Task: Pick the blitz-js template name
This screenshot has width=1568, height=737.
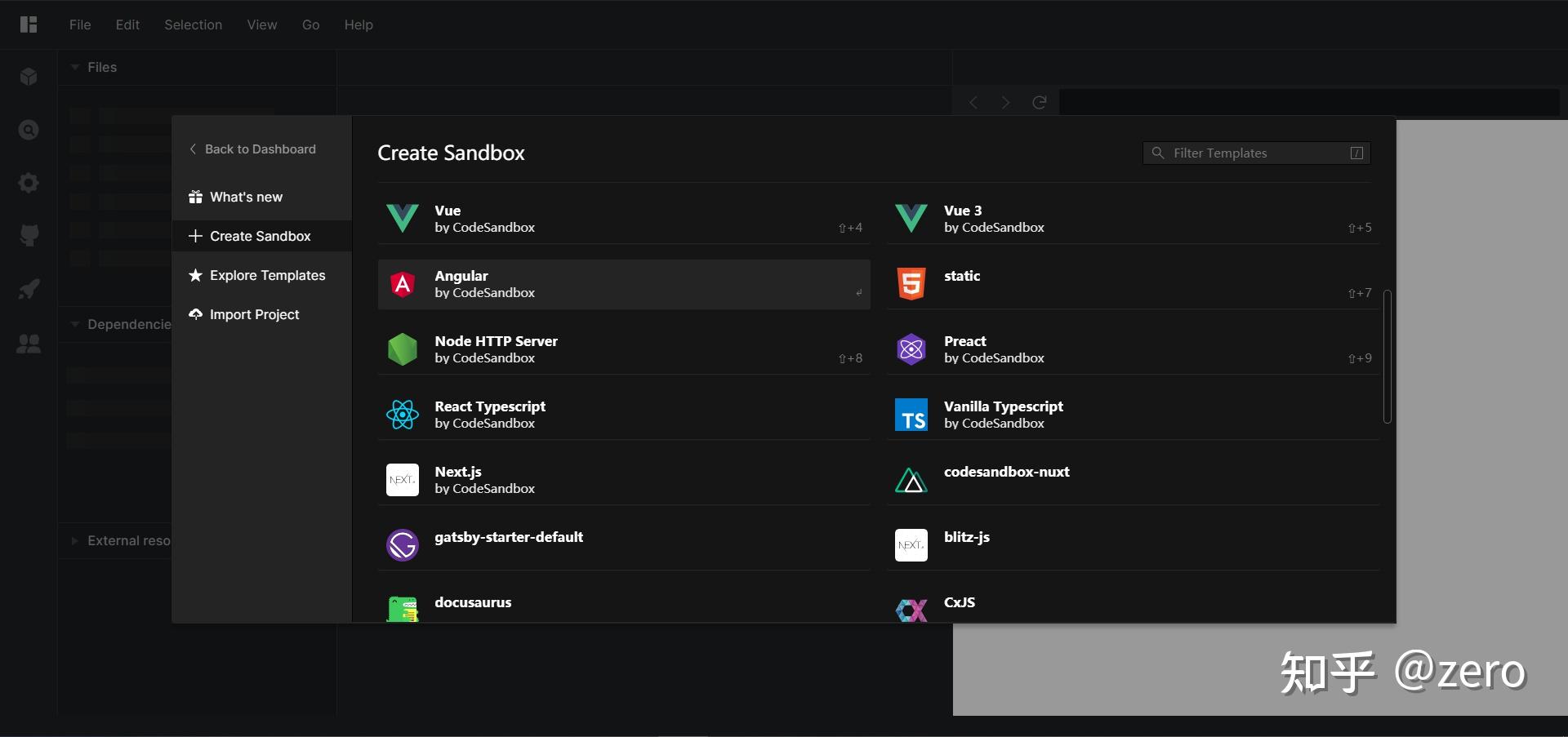Action: pos(967,537)
